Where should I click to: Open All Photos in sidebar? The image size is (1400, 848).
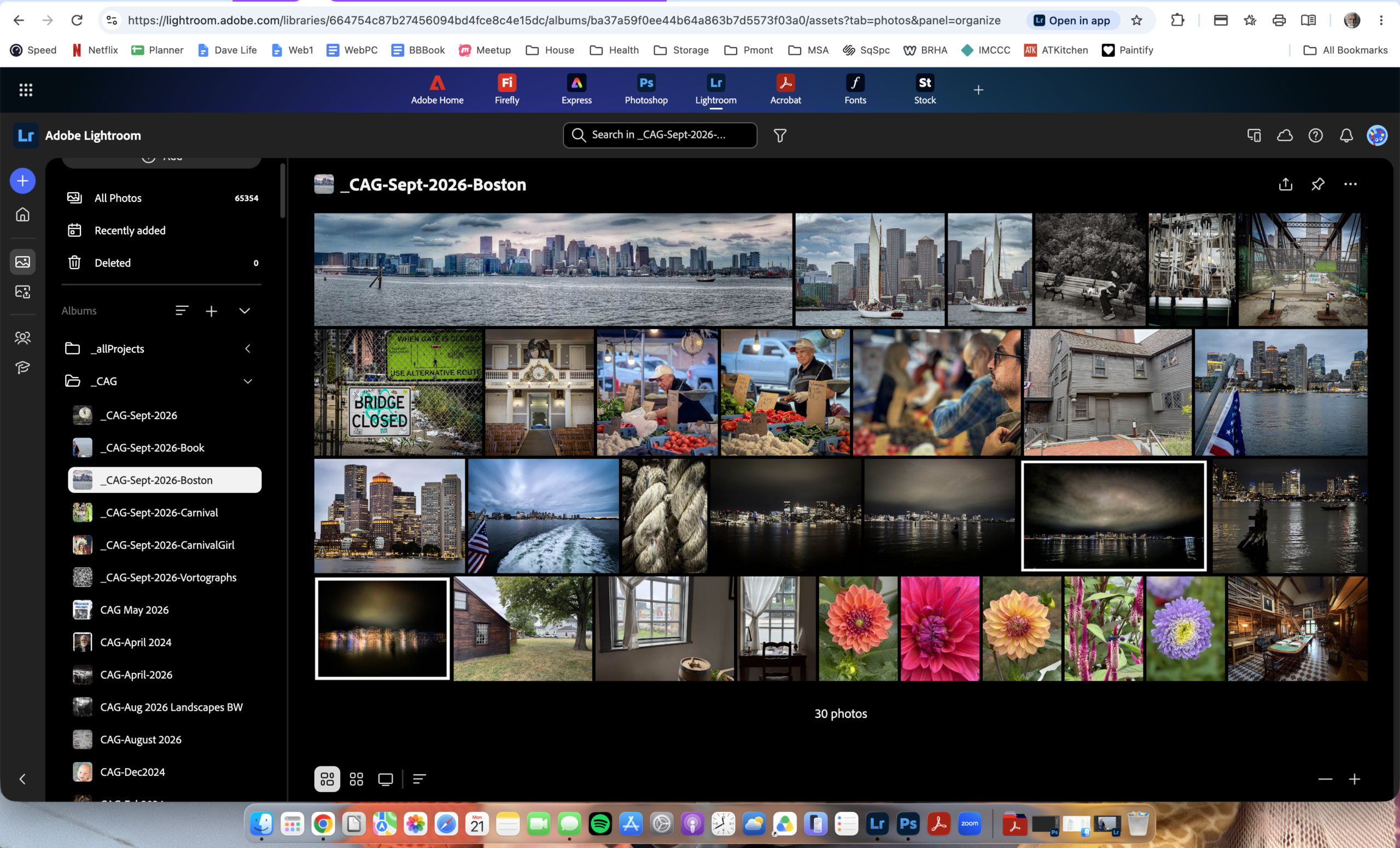[x=161, y=198]
